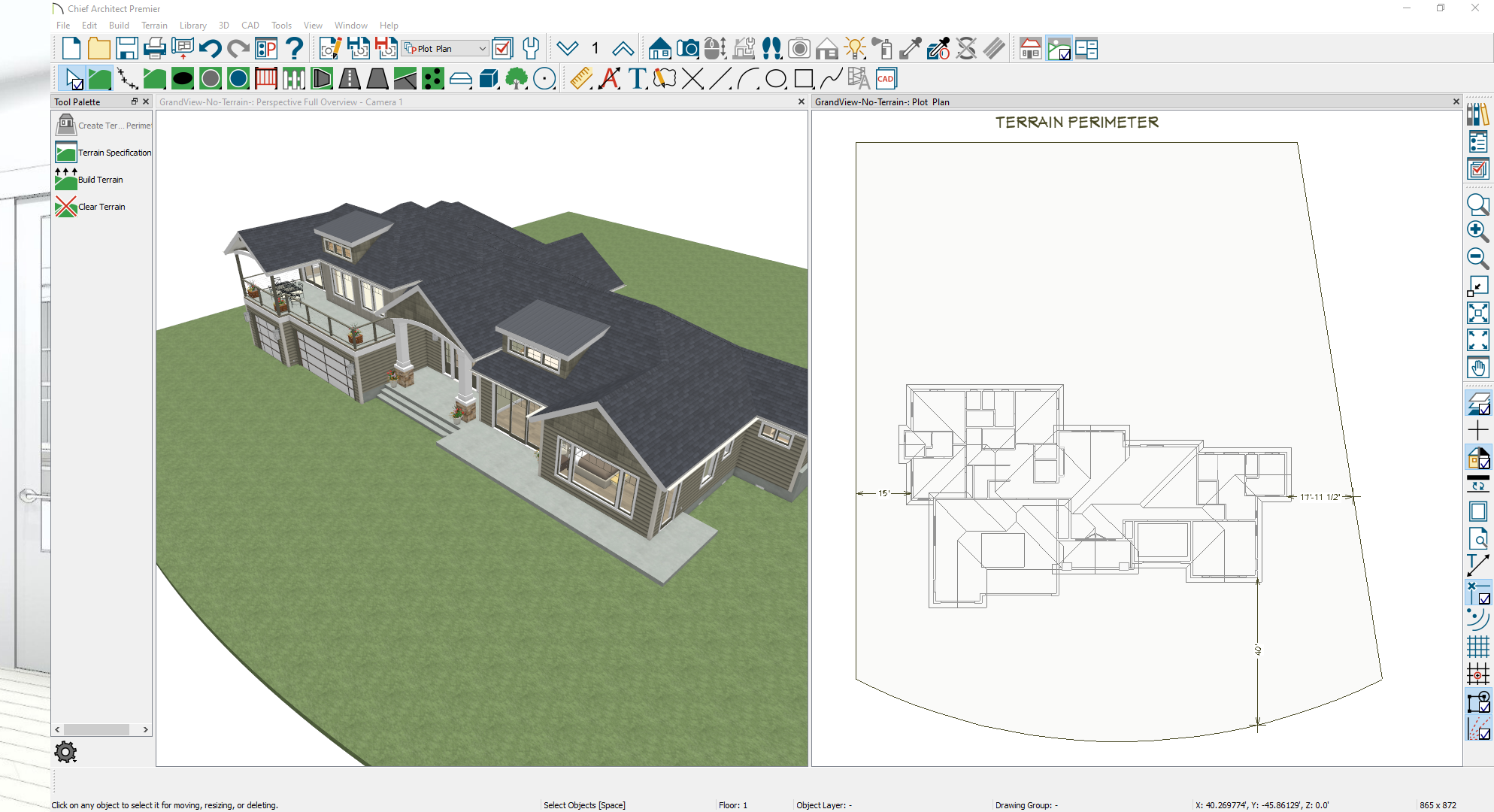Screen dimensions: 1494x812
Task: Select the Terrain tools icon
Action: tap(99, 78)
